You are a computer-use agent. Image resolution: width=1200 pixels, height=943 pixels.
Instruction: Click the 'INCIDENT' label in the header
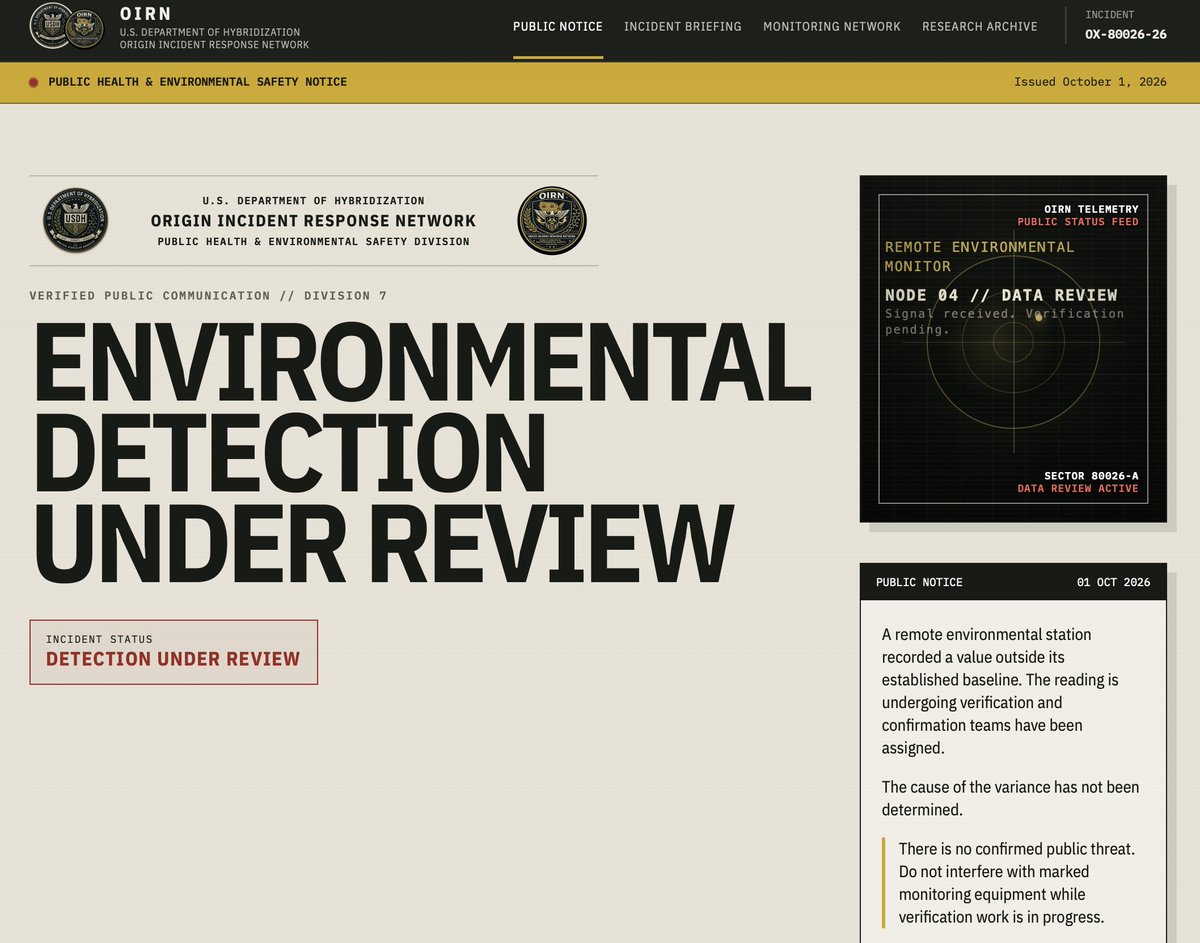tap(1109, 15)
